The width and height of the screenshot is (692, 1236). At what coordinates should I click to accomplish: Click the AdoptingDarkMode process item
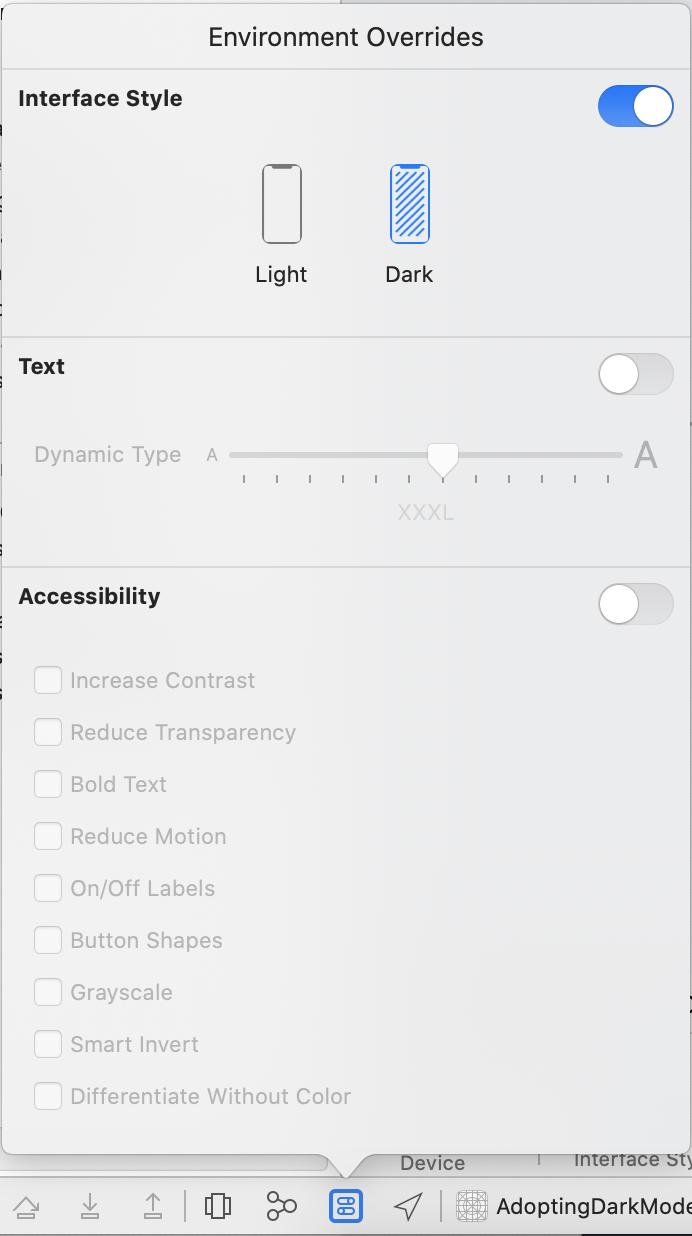(x=574, y=1207)
